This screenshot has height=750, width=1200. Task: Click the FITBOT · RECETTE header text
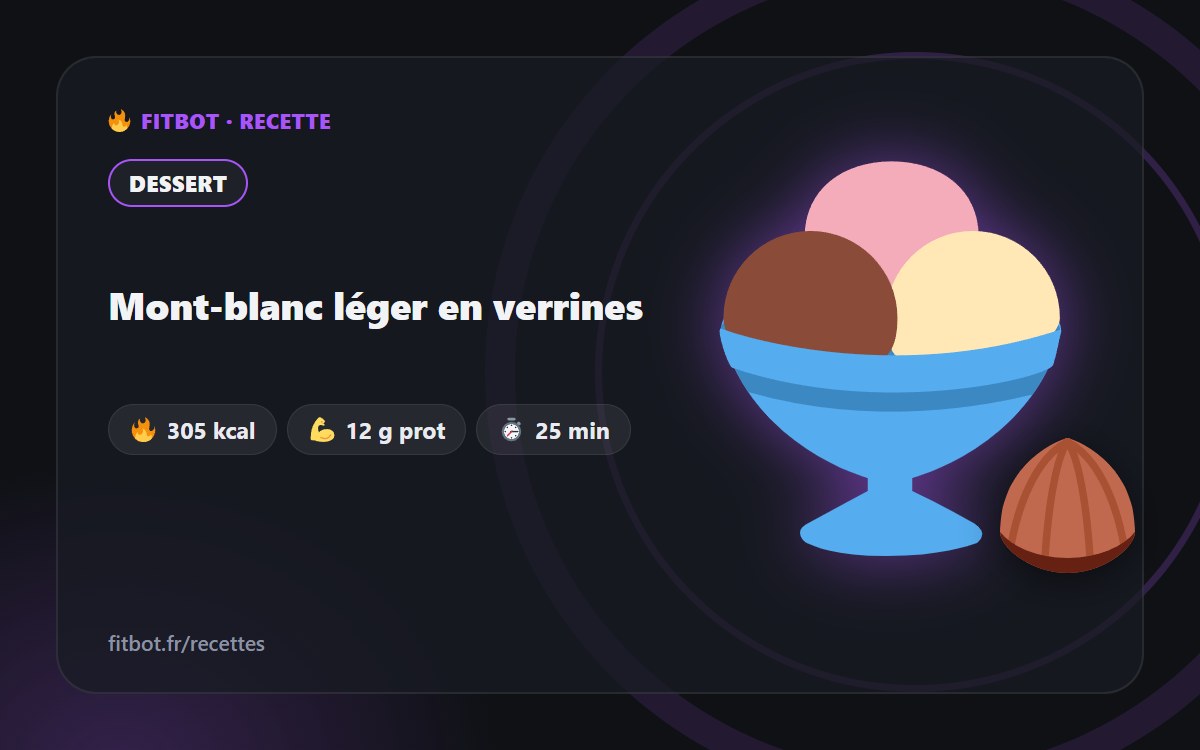(236, 122)
